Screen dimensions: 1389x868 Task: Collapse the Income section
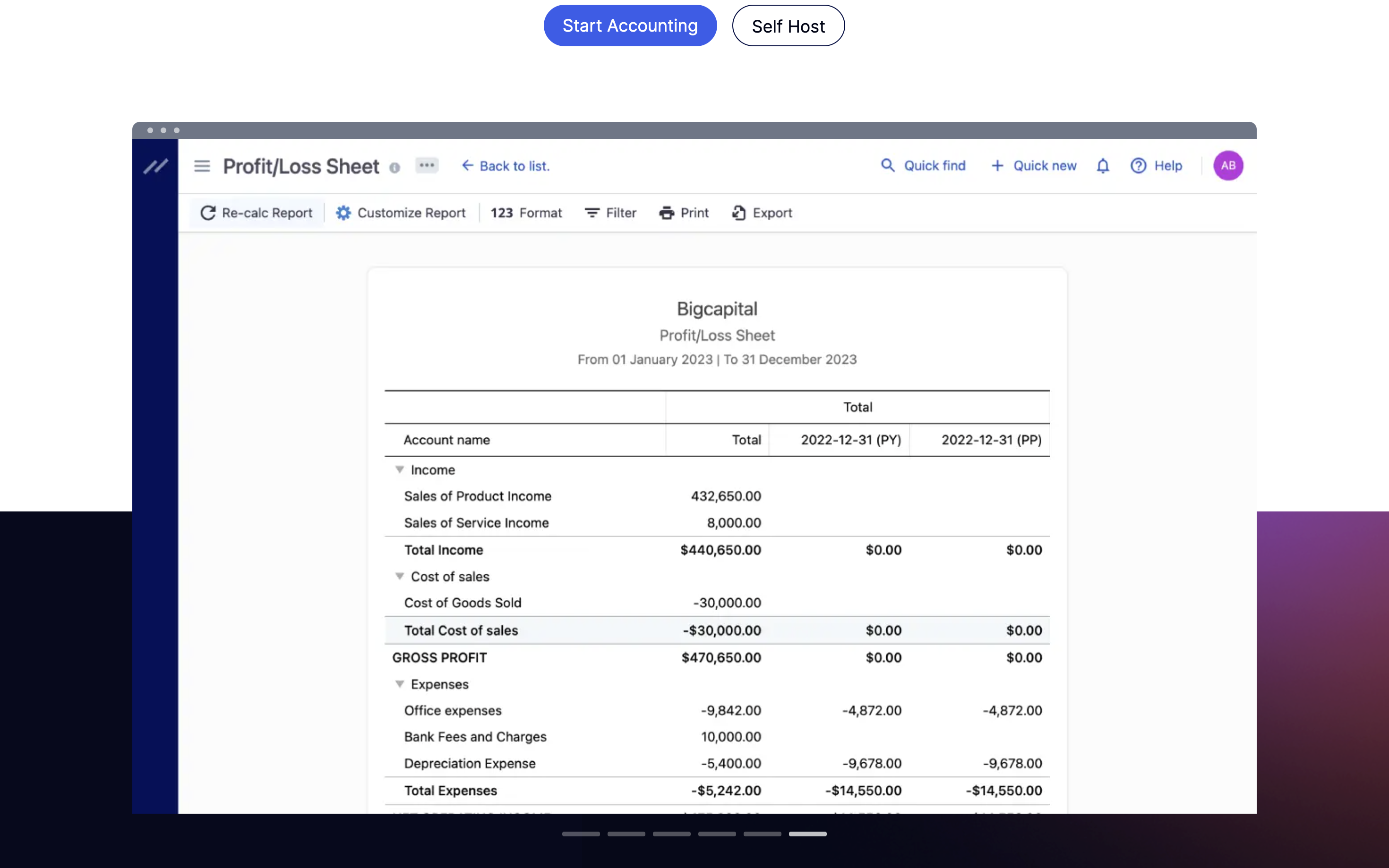pyautogui.click(x=400, y=469)
